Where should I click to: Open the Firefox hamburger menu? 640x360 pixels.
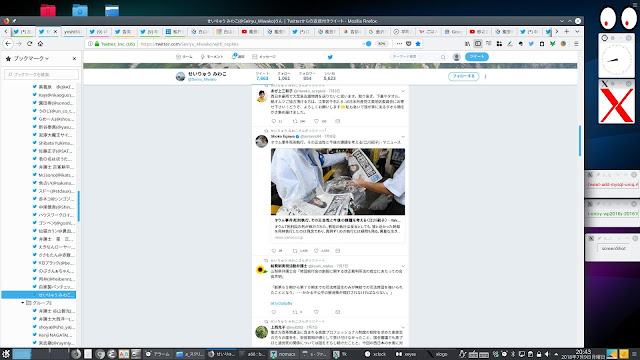pos(576,44)
